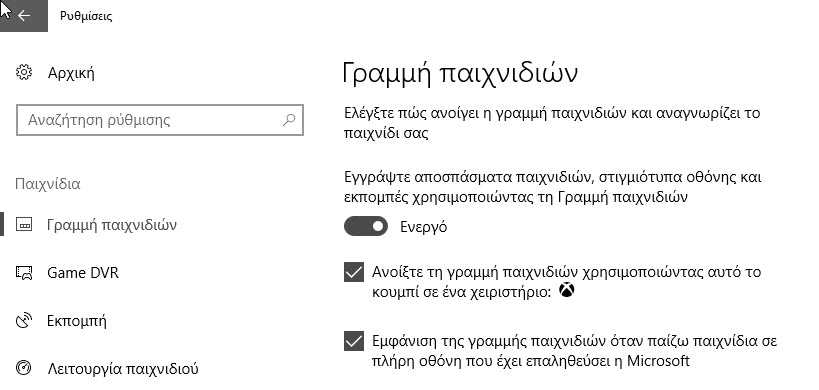819x390 pixels.
Task: Click the Αναζήτηση ρύθμισης search field
Action: 160,120
